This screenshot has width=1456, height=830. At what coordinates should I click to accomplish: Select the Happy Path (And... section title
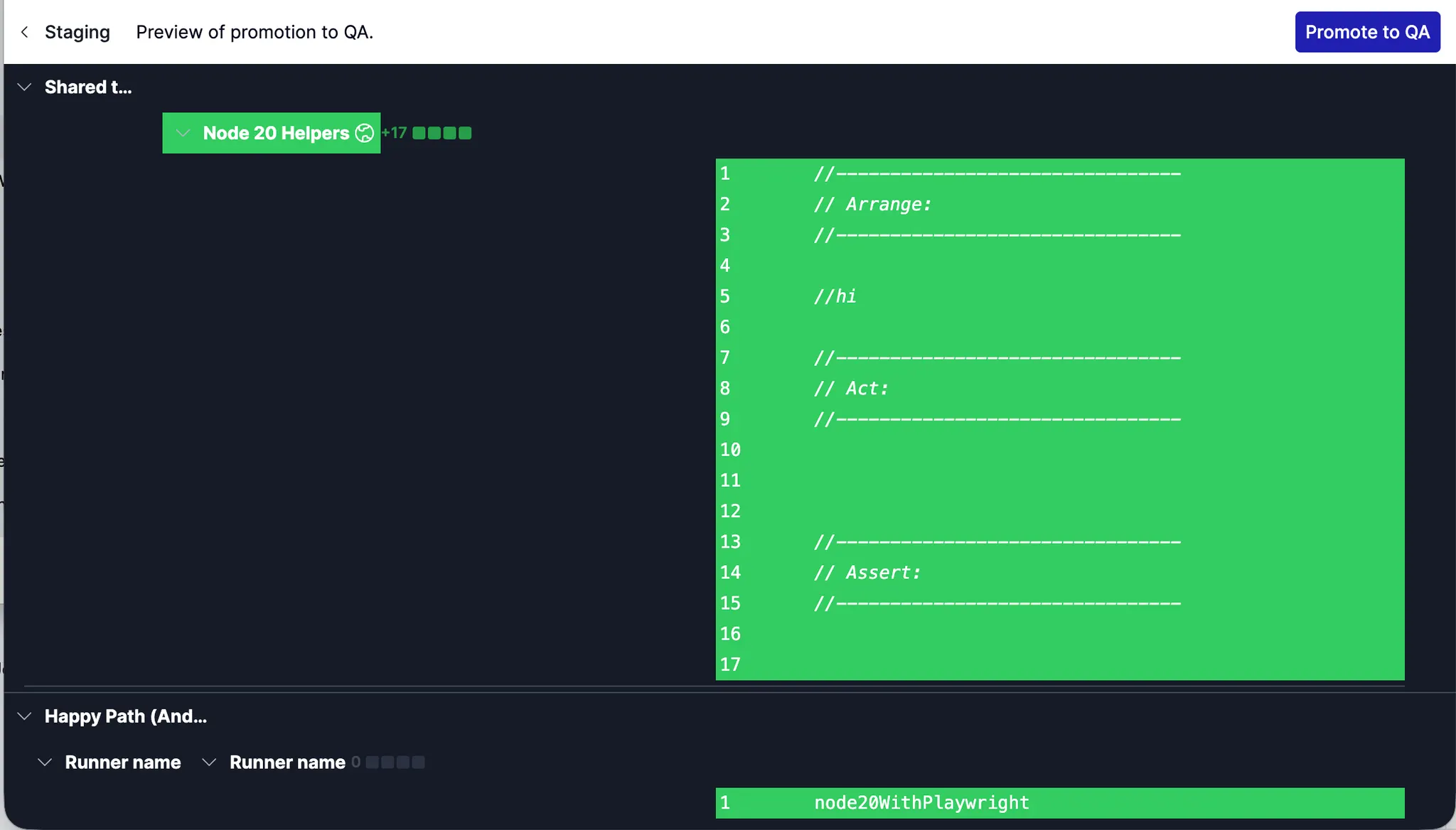(x=125, y=716)
